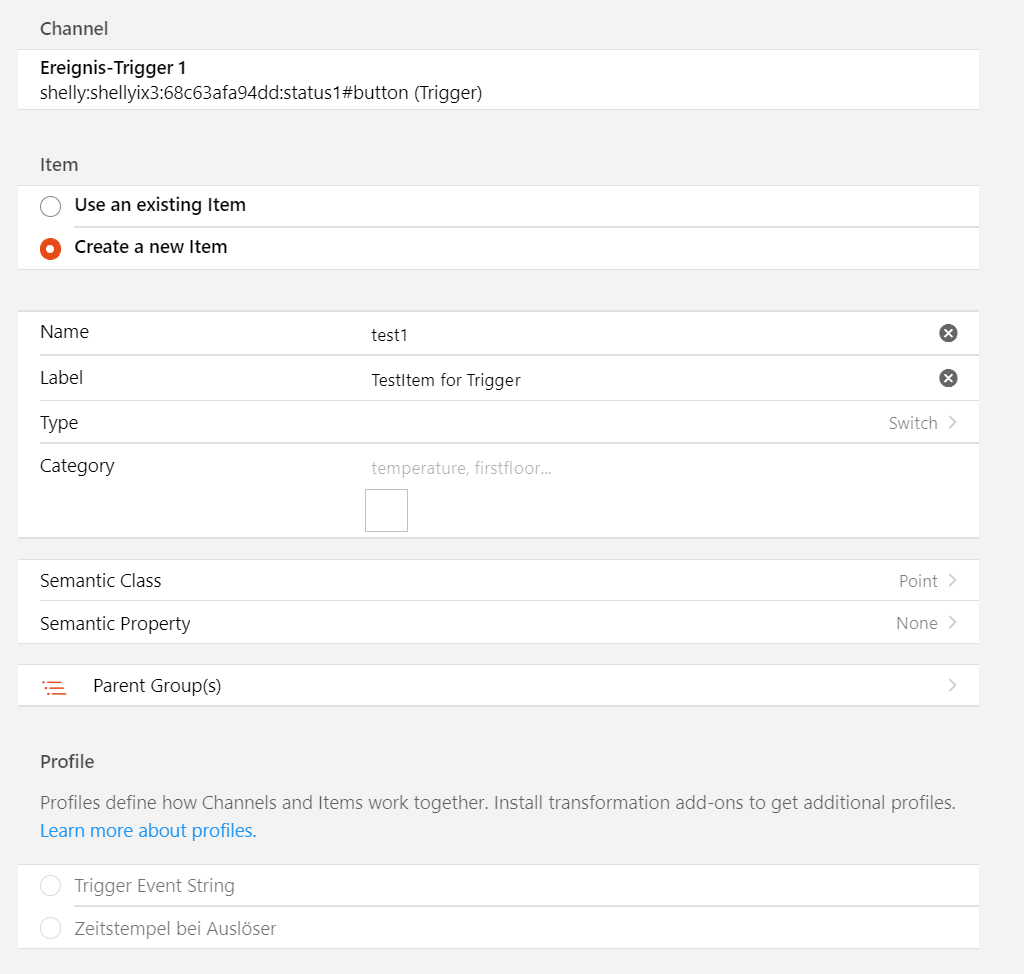Open the Type selector showing Switch
Image resolution: width=1024 pixels, height=974 pixels.
click(x=912, y=423)
